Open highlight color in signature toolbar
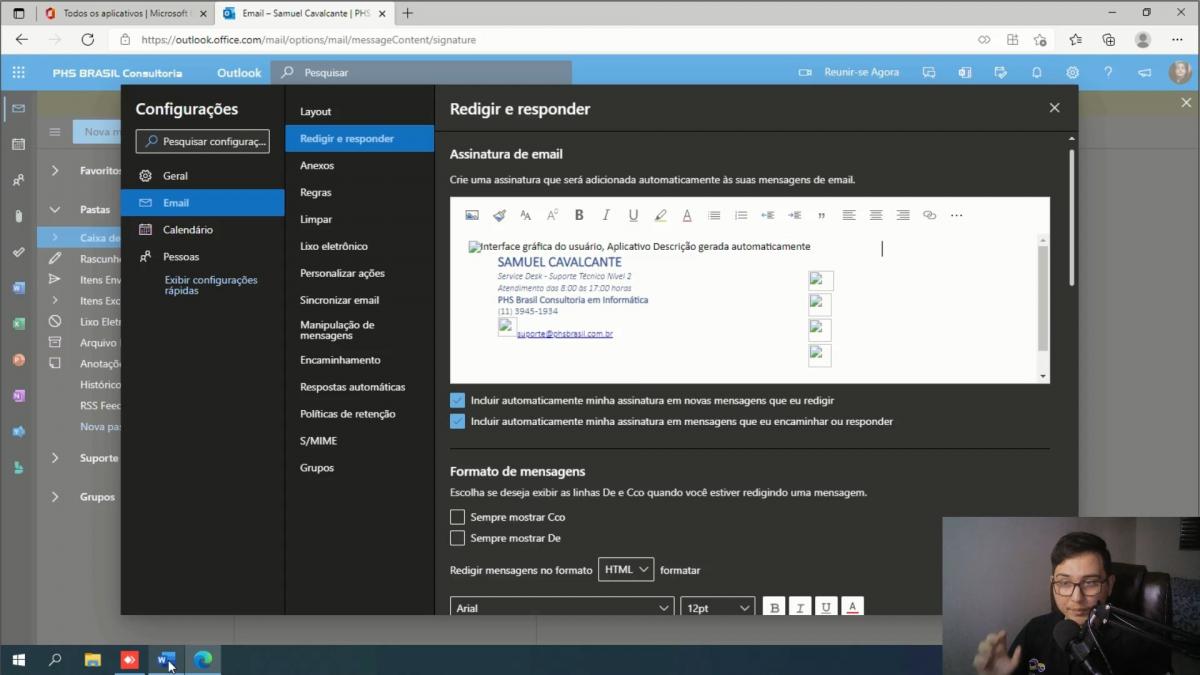Image resolution: width=1200 pixels, height=675 pixels. point(660,215)
